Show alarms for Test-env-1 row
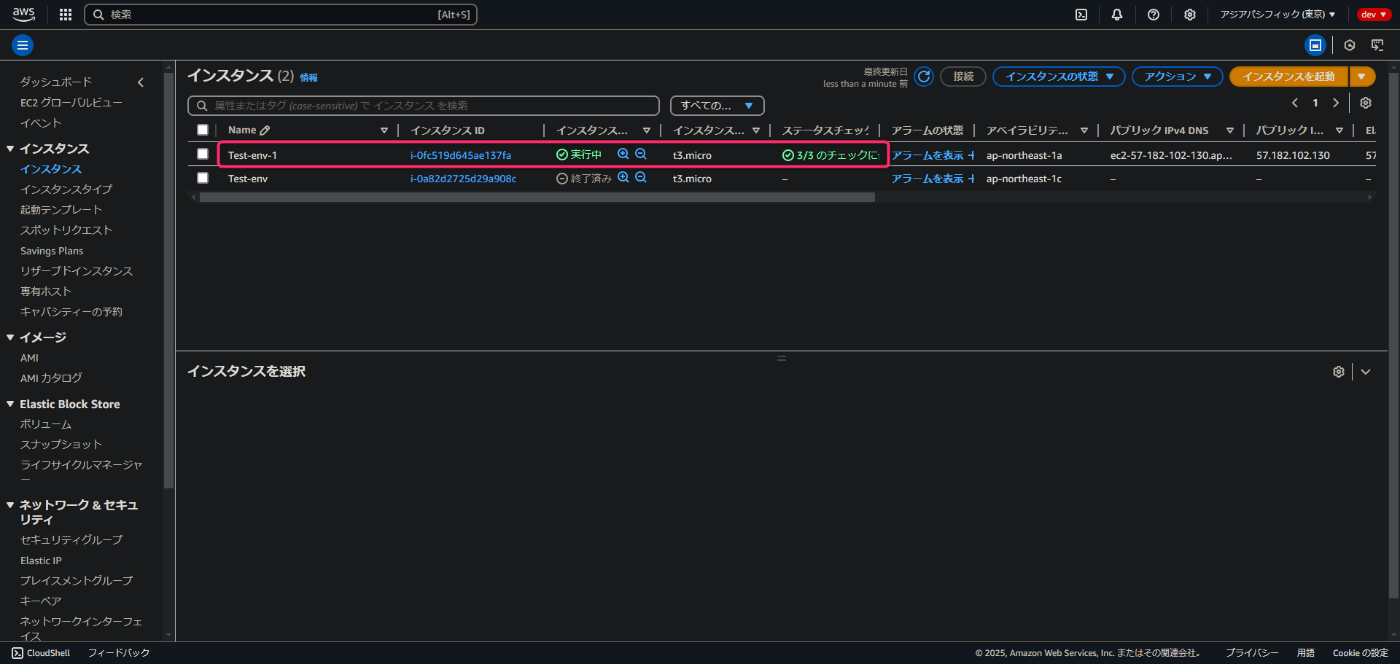This screenshot has width=1400, height=664. point(927,155)
